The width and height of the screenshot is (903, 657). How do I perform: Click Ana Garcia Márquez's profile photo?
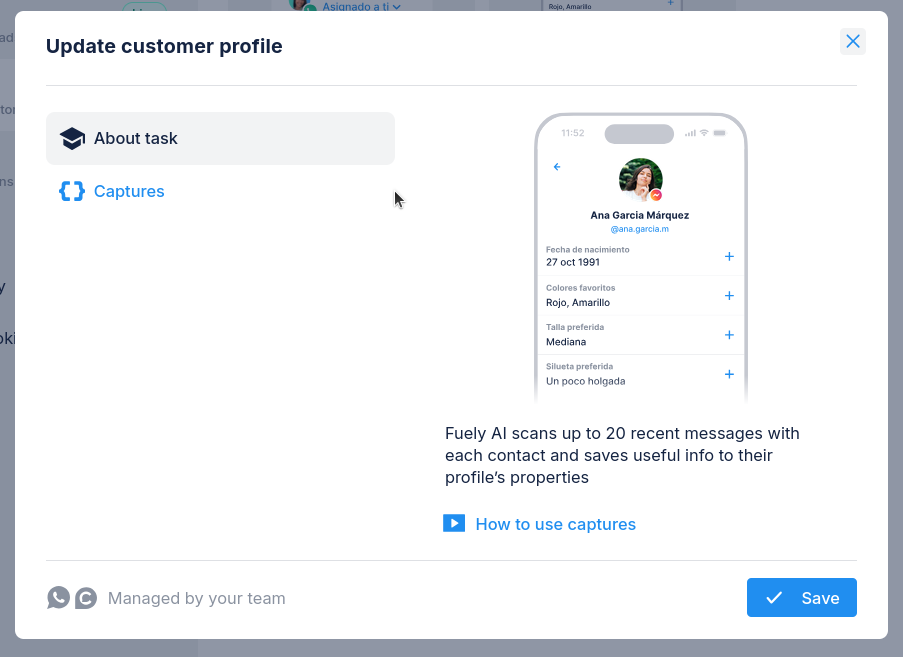639,179
